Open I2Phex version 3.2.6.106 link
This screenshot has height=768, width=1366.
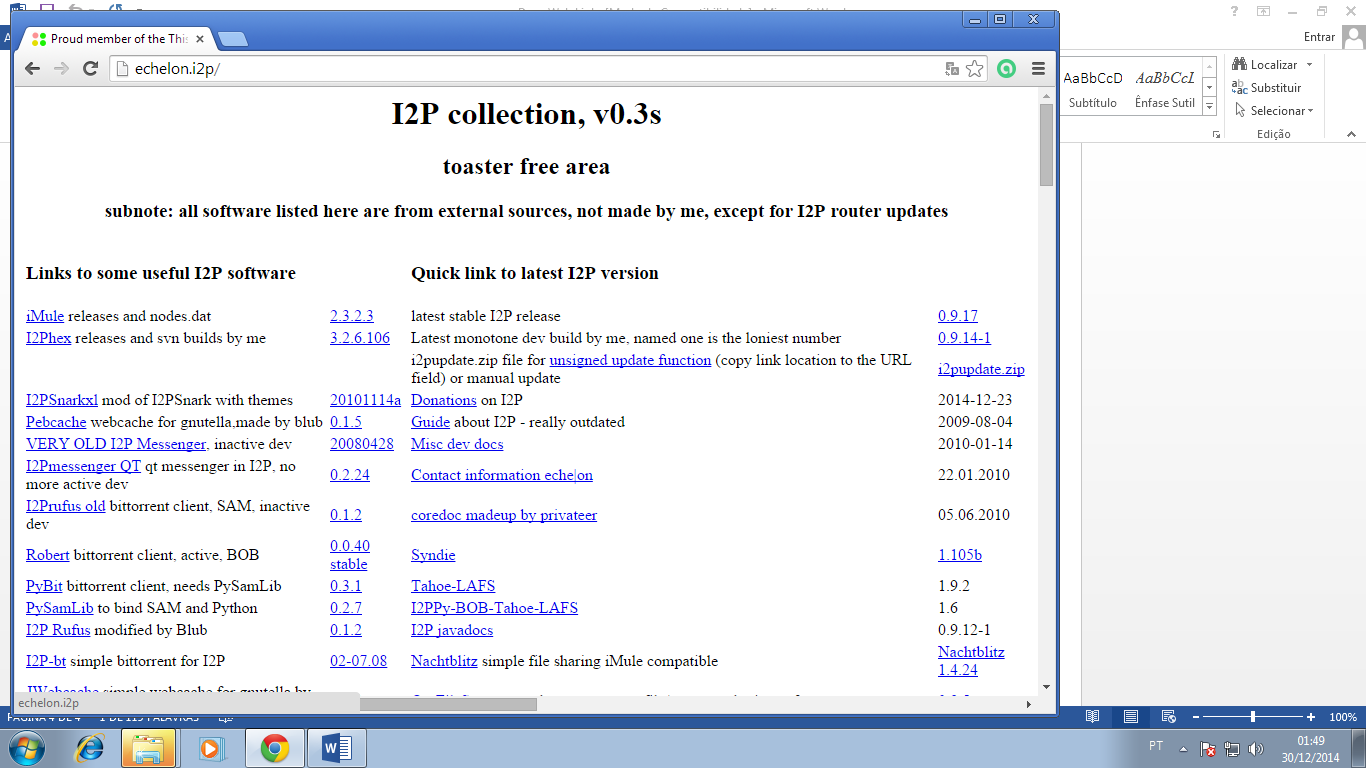(360, 338)
